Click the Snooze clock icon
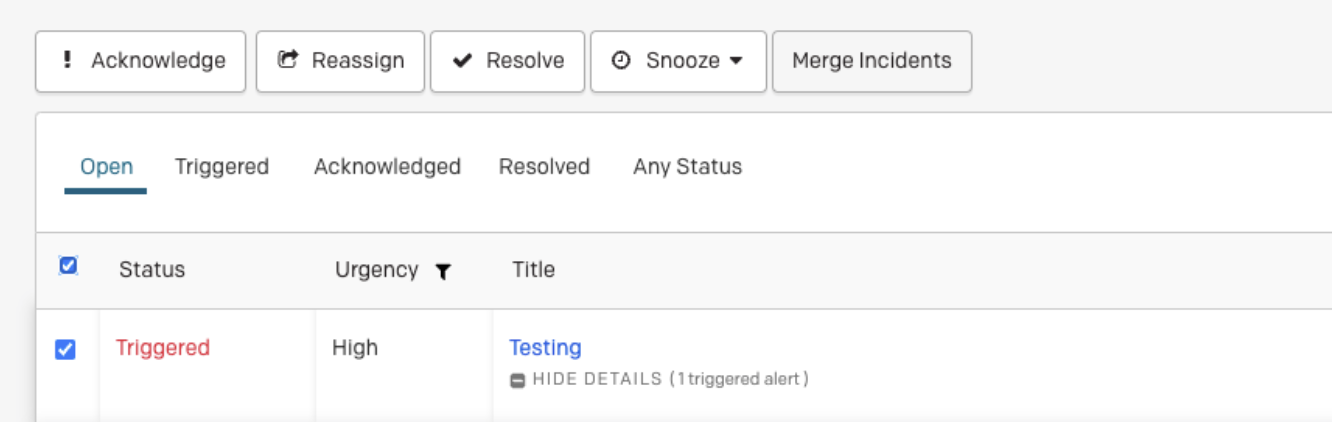1332x422 pixels. pos(621,61)
